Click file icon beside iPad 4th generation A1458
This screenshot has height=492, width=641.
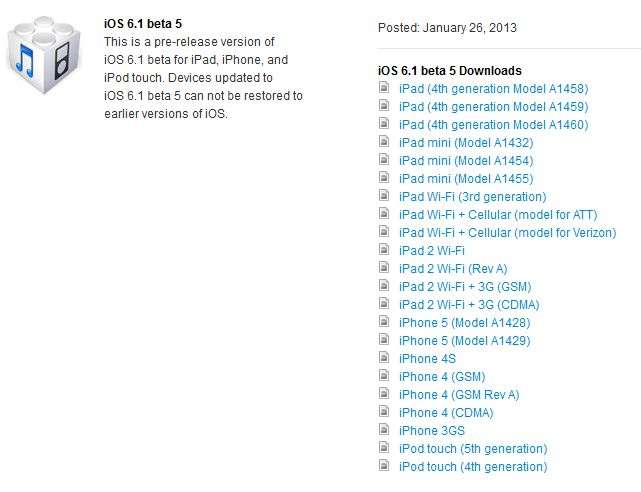[384, 87]
